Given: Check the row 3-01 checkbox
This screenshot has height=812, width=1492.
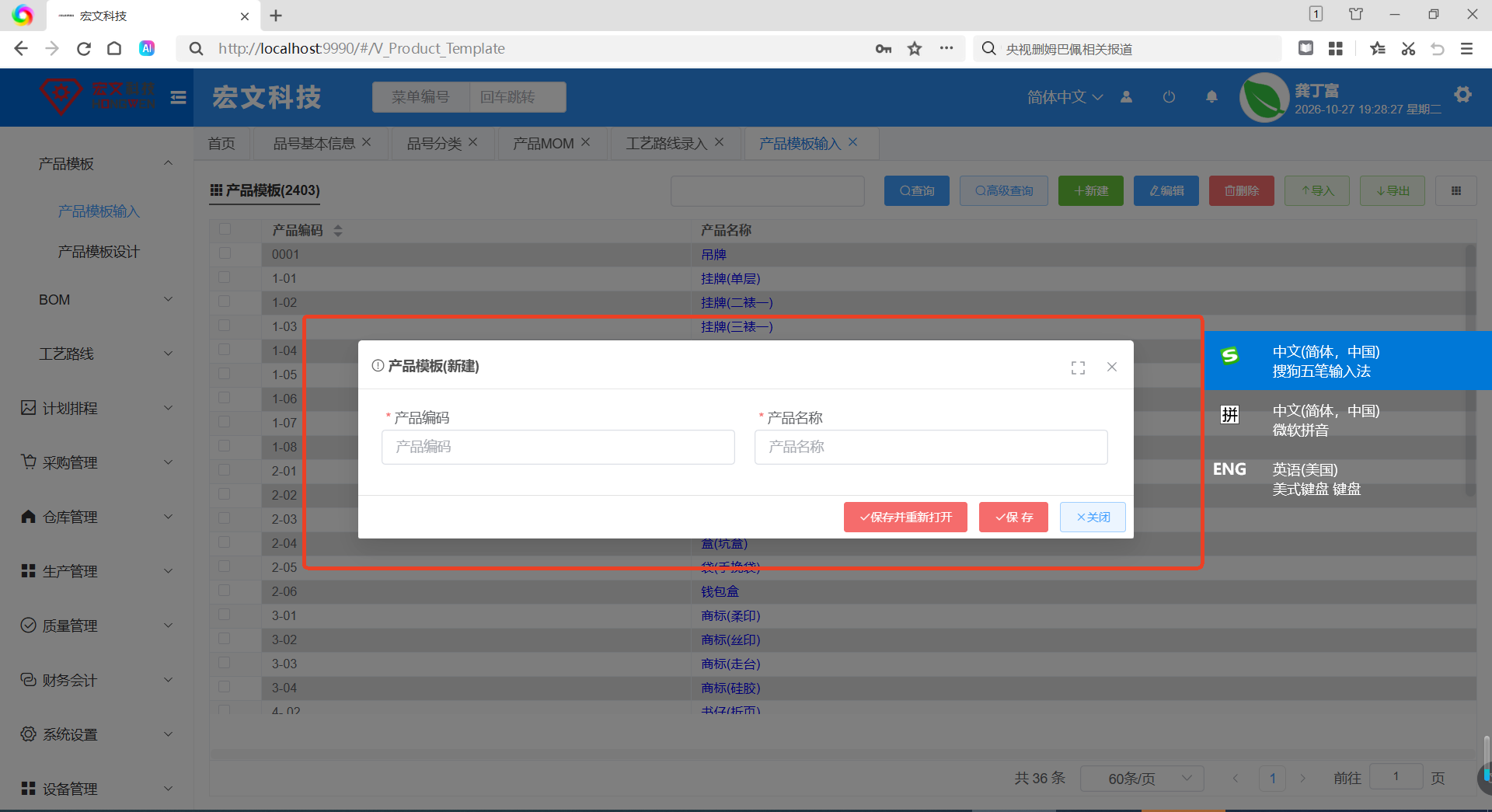Looking at the screenshot, I should [225, 615].
